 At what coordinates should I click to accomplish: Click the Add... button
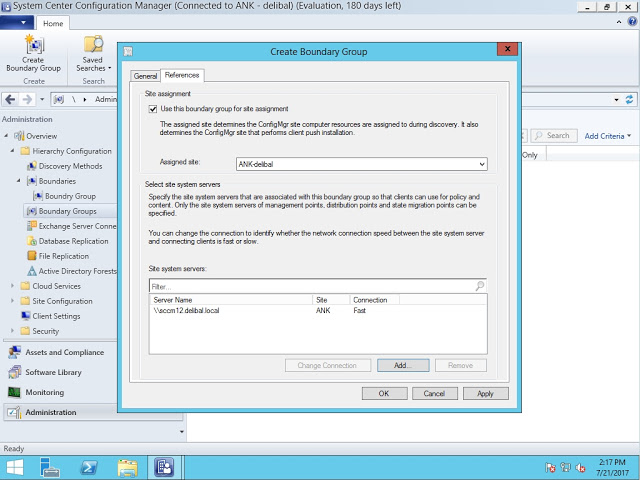coord(403,366)
